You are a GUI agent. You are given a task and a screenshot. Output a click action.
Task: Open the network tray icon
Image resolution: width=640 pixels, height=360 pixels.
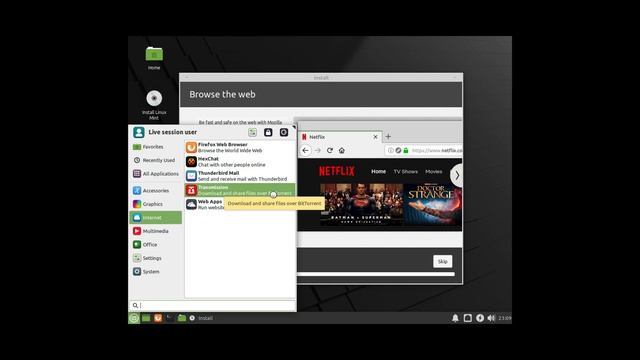point(480,318)
